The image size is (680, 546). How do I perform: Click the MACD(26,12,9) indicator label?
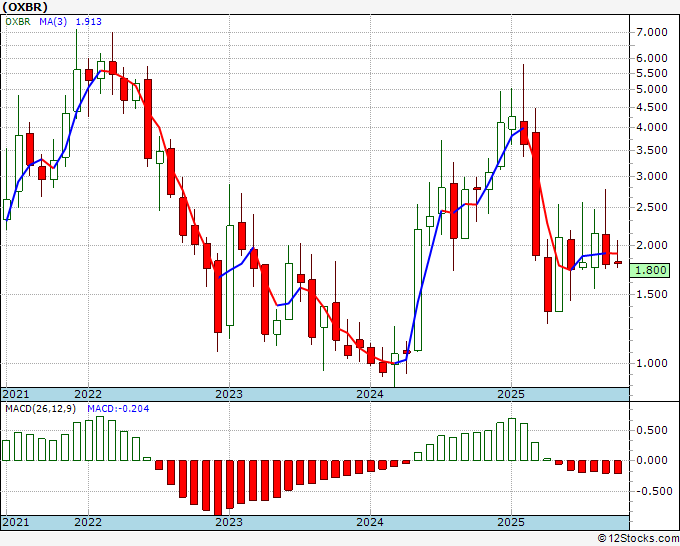pos(41,409)
